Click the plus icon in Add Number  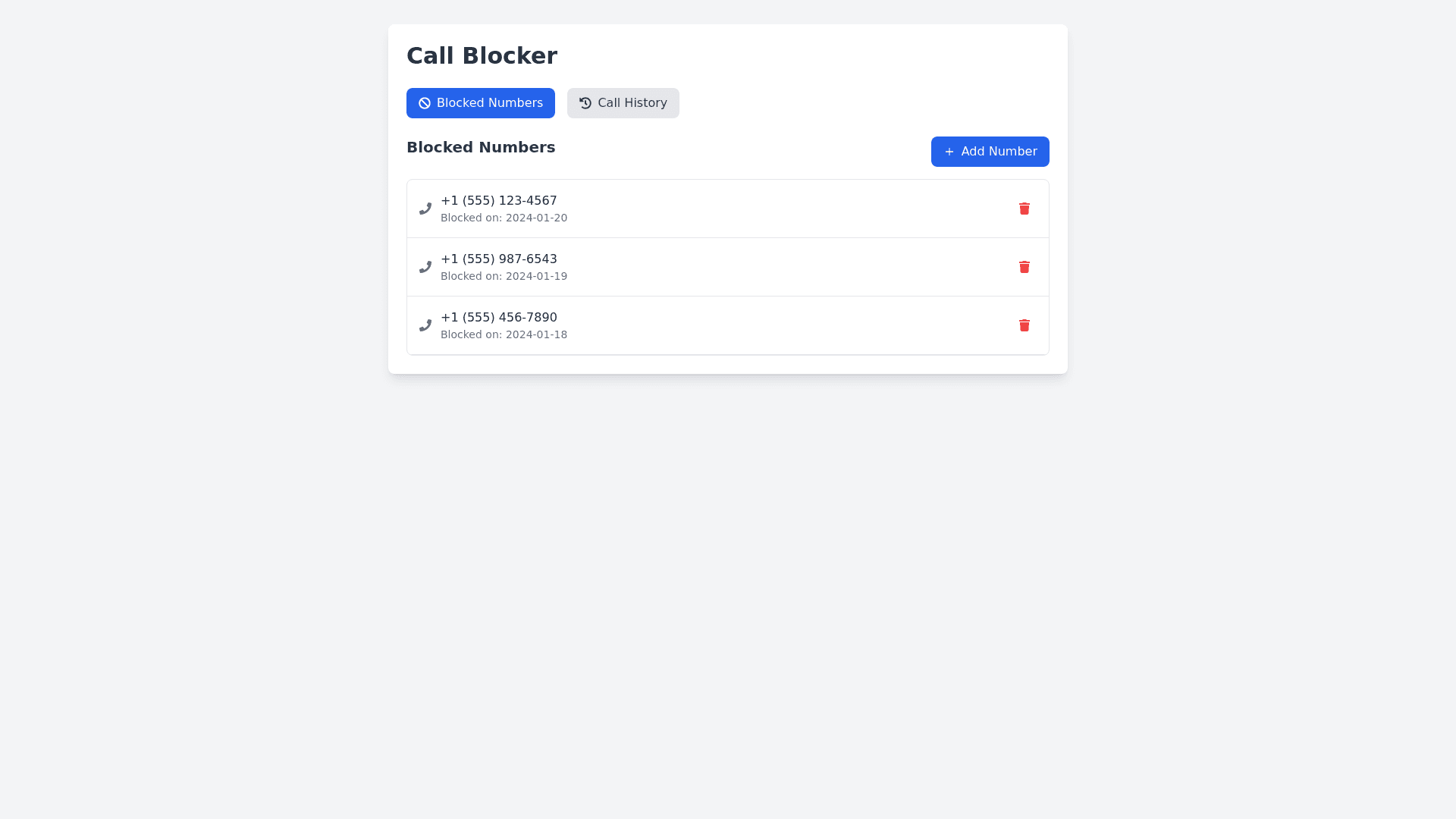click(949, 152)
